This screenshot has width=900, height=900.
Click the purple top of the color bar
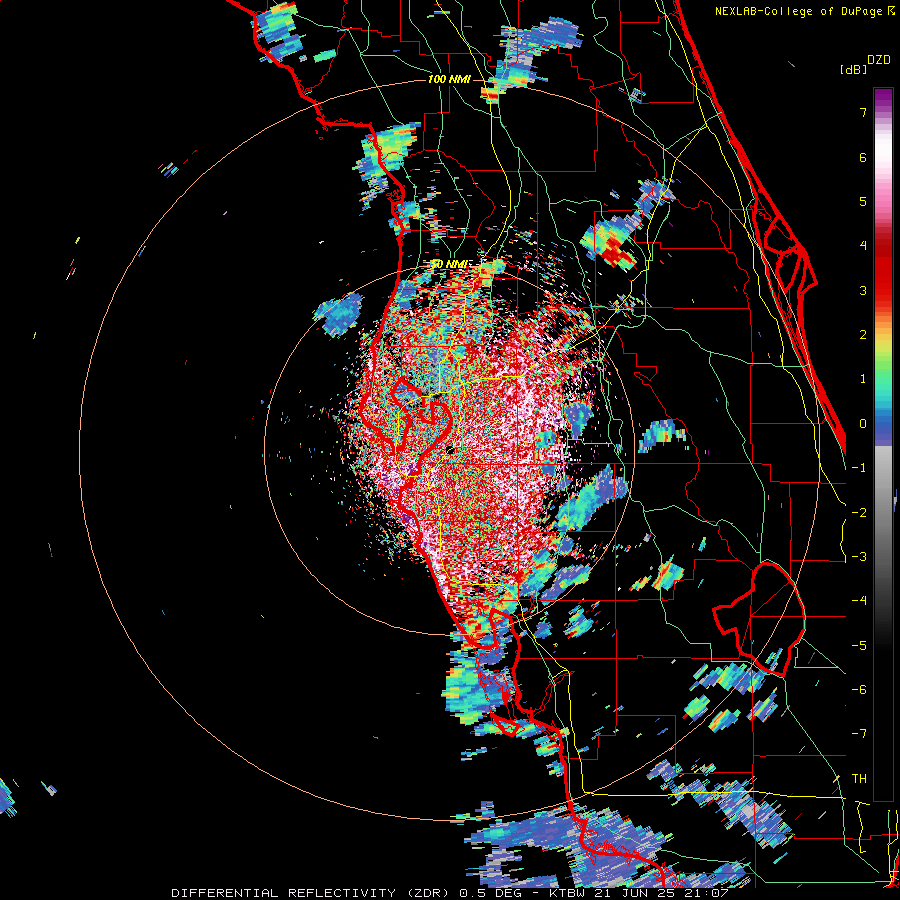[883, 99]
